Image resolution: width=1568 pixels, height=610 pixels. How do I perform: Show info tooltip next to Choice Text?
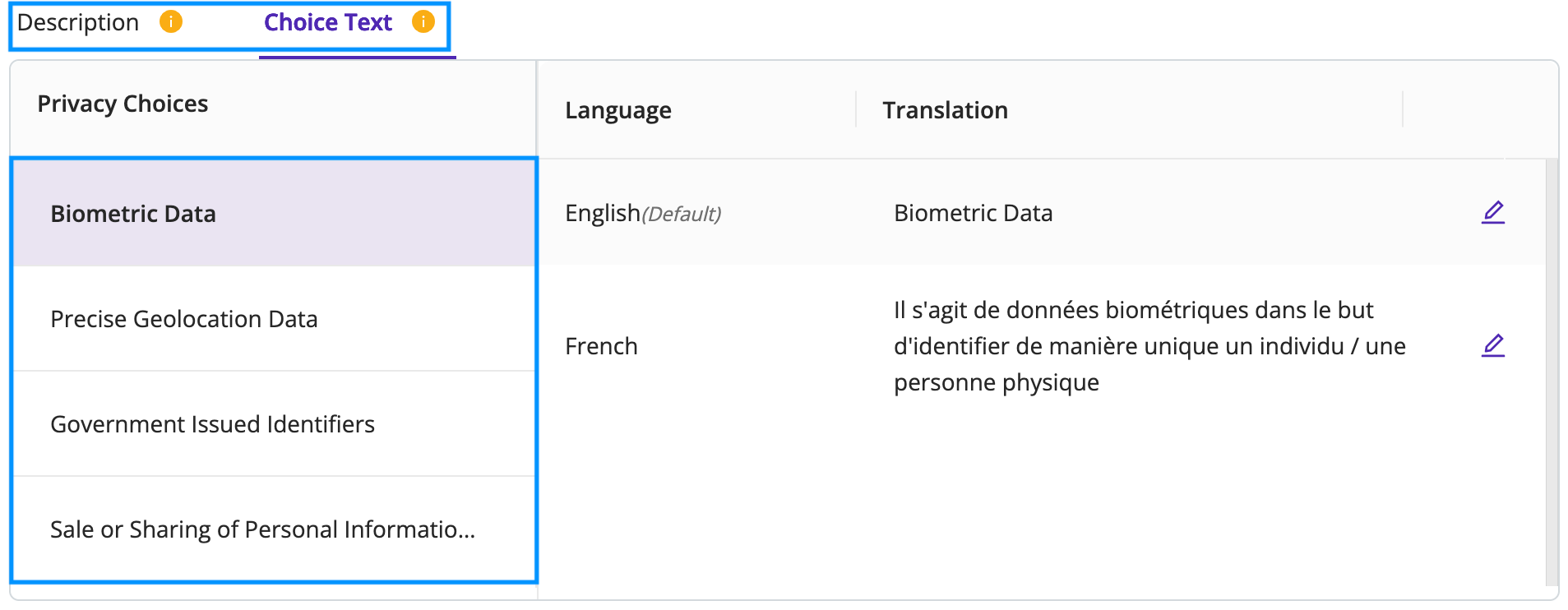[423, 21]
